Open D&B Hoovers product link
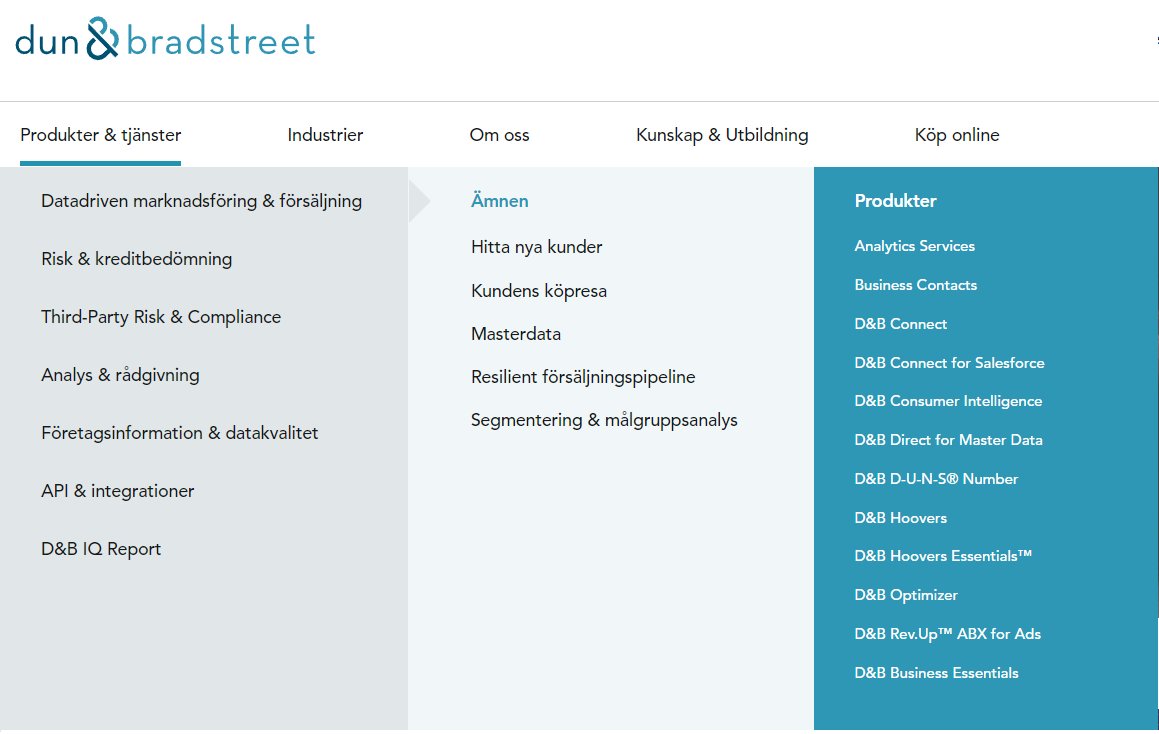 901,518
